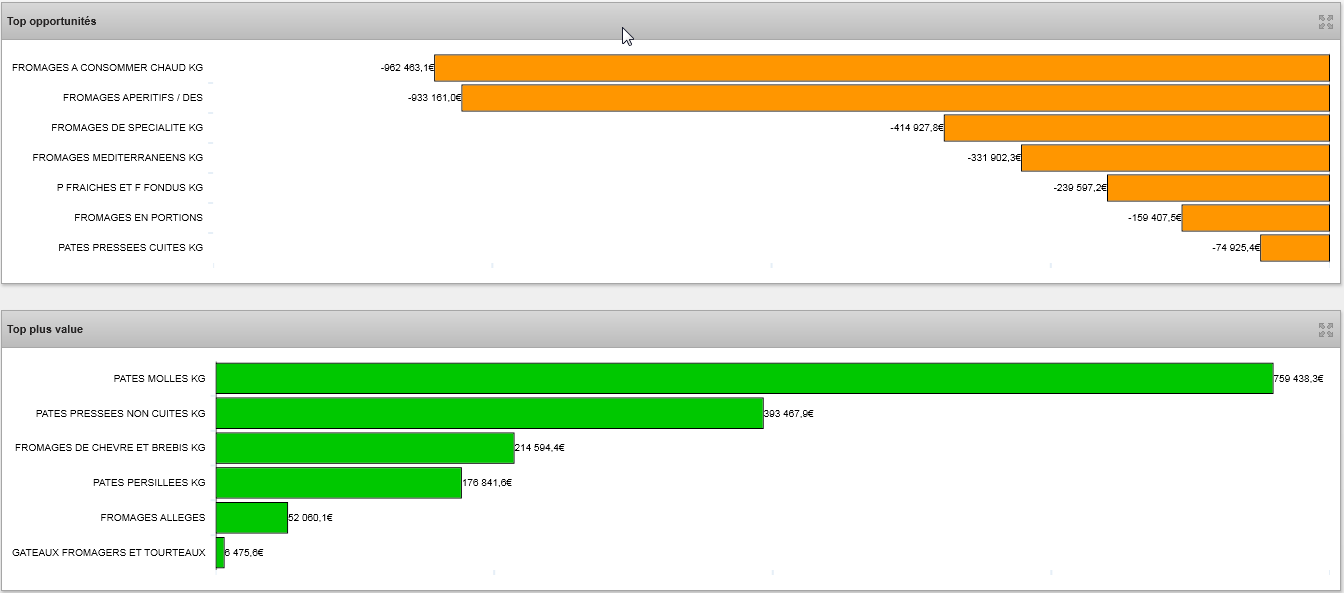Click the PATES PRESSEES CUITES KG label
Image resolution: width=1344 pixels, height=593 pixels.
[x=131, y=248]
